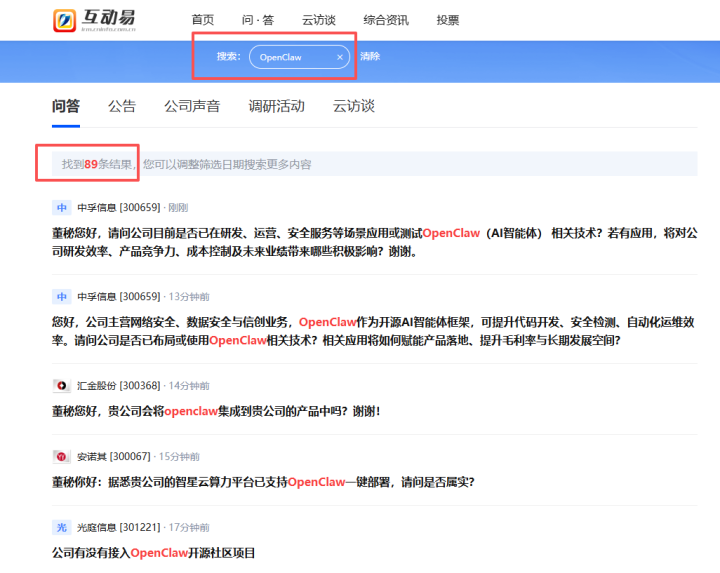Click the 汇金股份 company logo icon
Viewport: 720px width, 573px height.
pyautogui.click(x=61, y=385)
